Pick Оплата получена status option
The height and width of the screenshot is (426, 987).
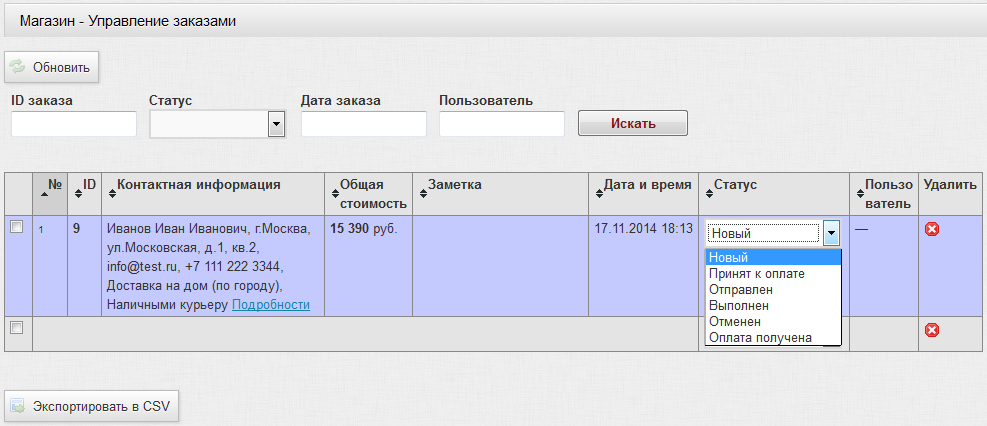tap(773, 338)
